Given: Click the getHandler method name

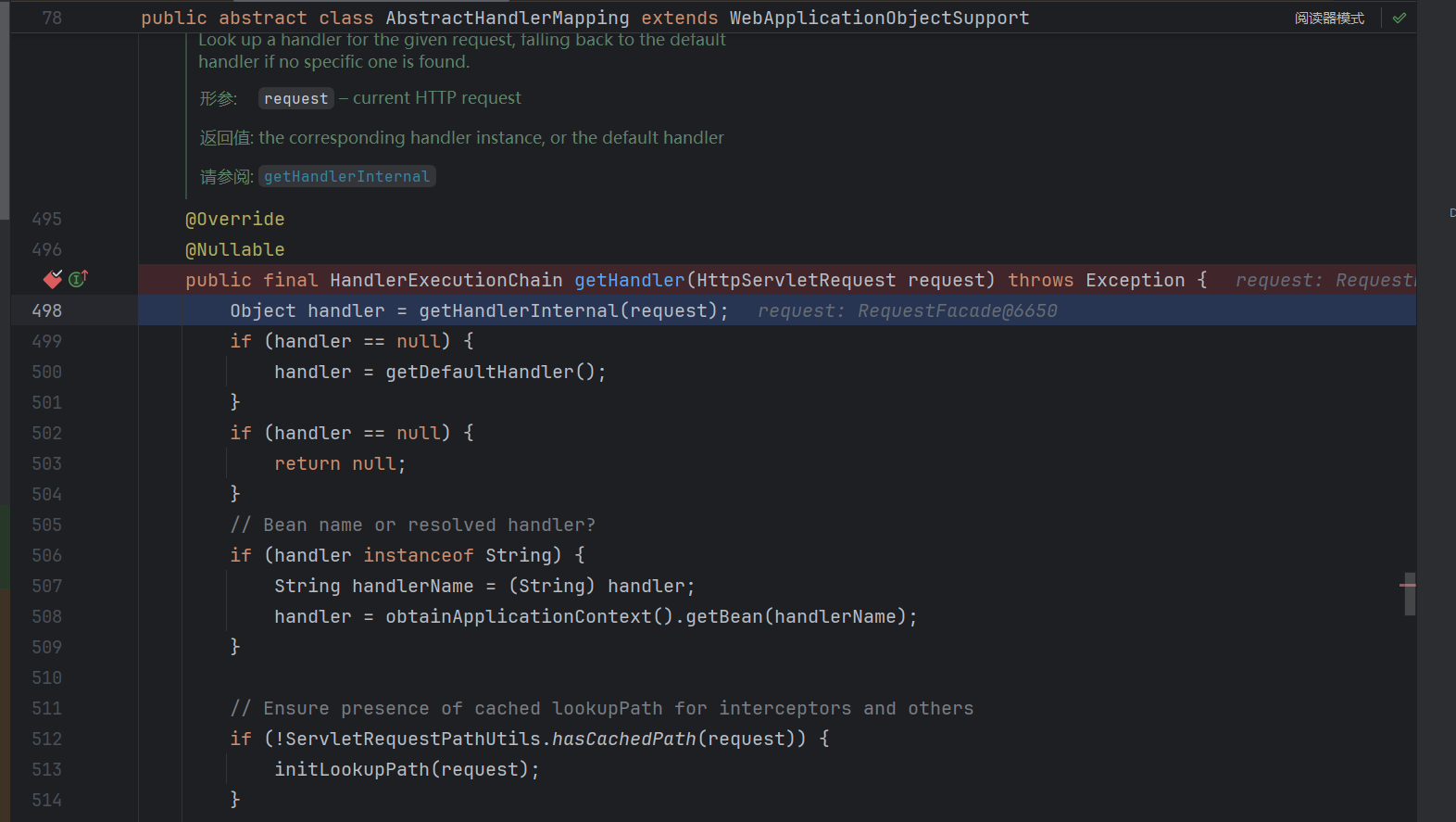Looking at the screenshot, I should (x=629, y=280).
